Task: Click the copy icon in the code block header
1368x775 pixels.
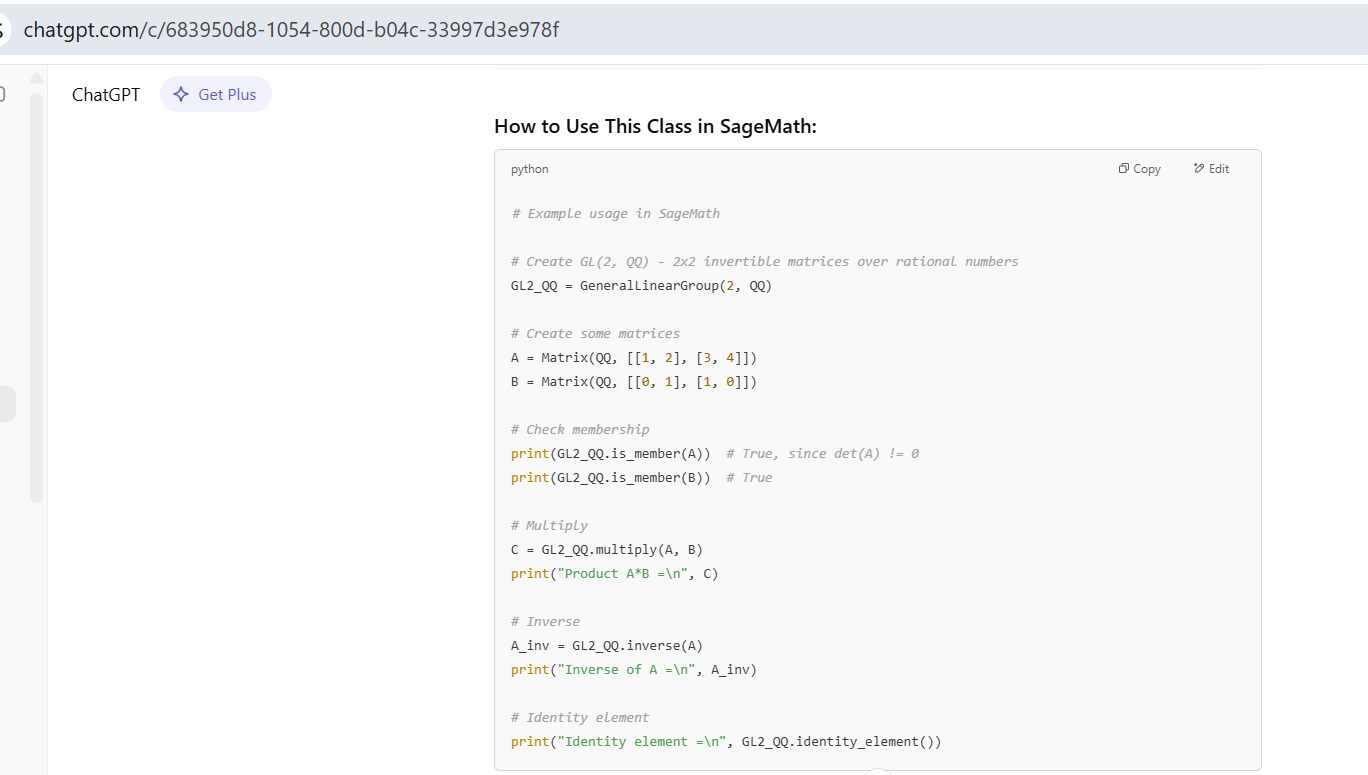Action: [x=1124, y=169]
